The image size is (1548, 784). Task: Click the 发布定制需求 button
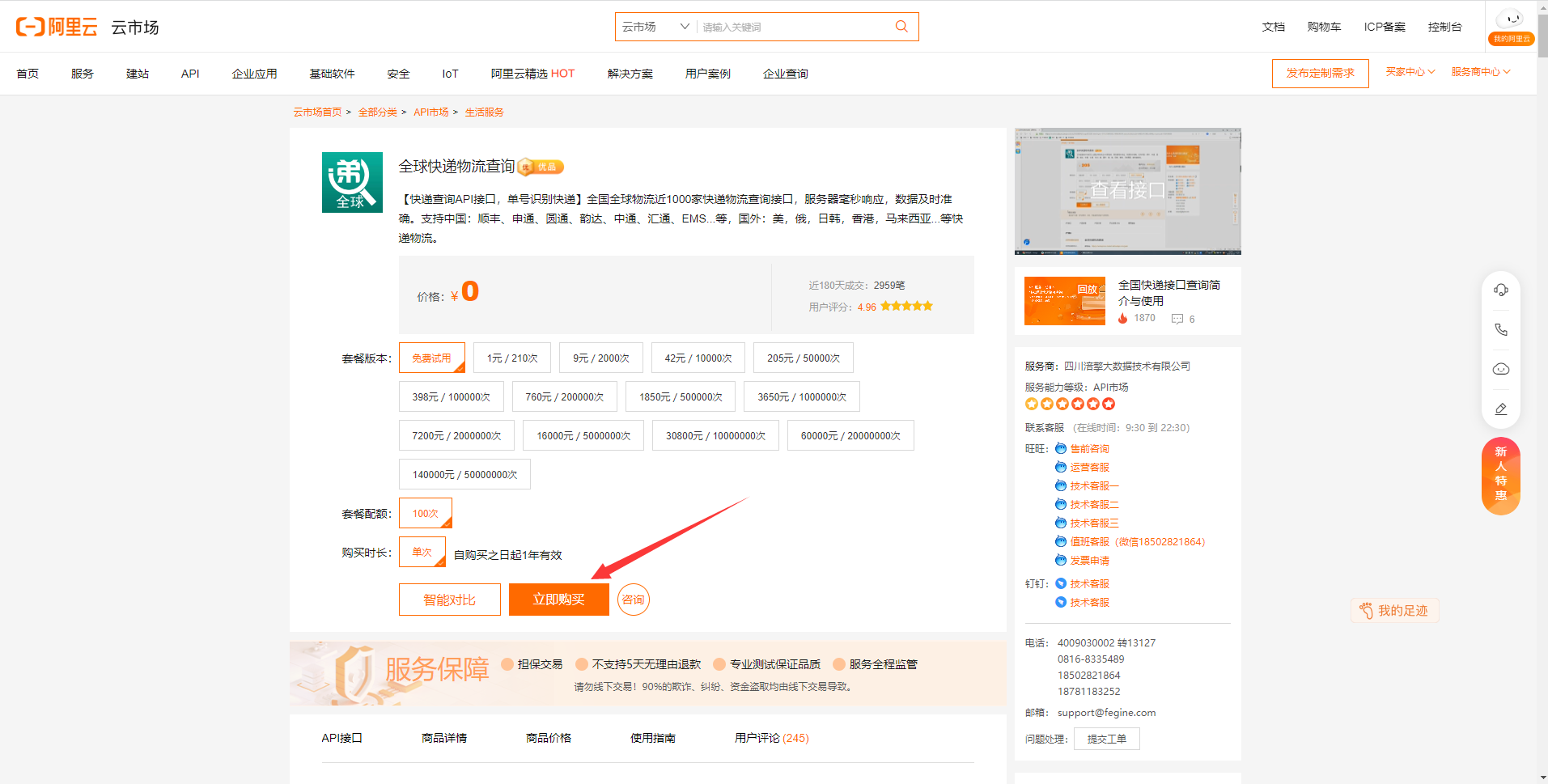pos(1320,73)
